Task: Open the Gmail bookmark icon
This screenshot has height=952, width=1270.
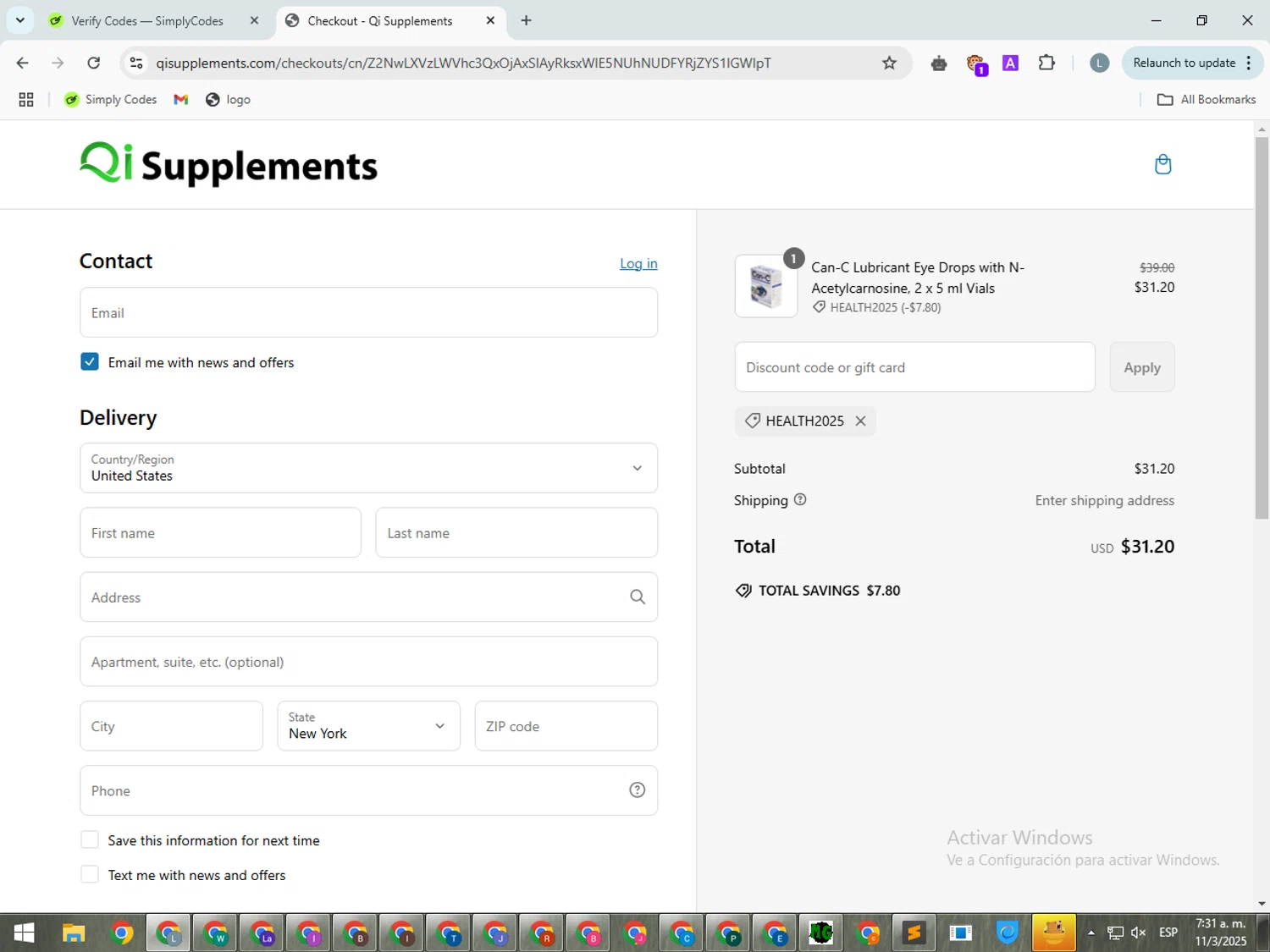Action: [180, 100]
